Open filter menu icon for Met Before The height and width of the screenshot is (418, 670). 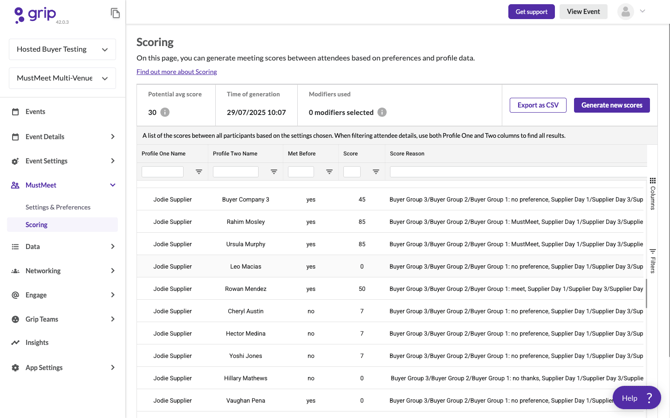pyautogui.click(x=329, y=172)
